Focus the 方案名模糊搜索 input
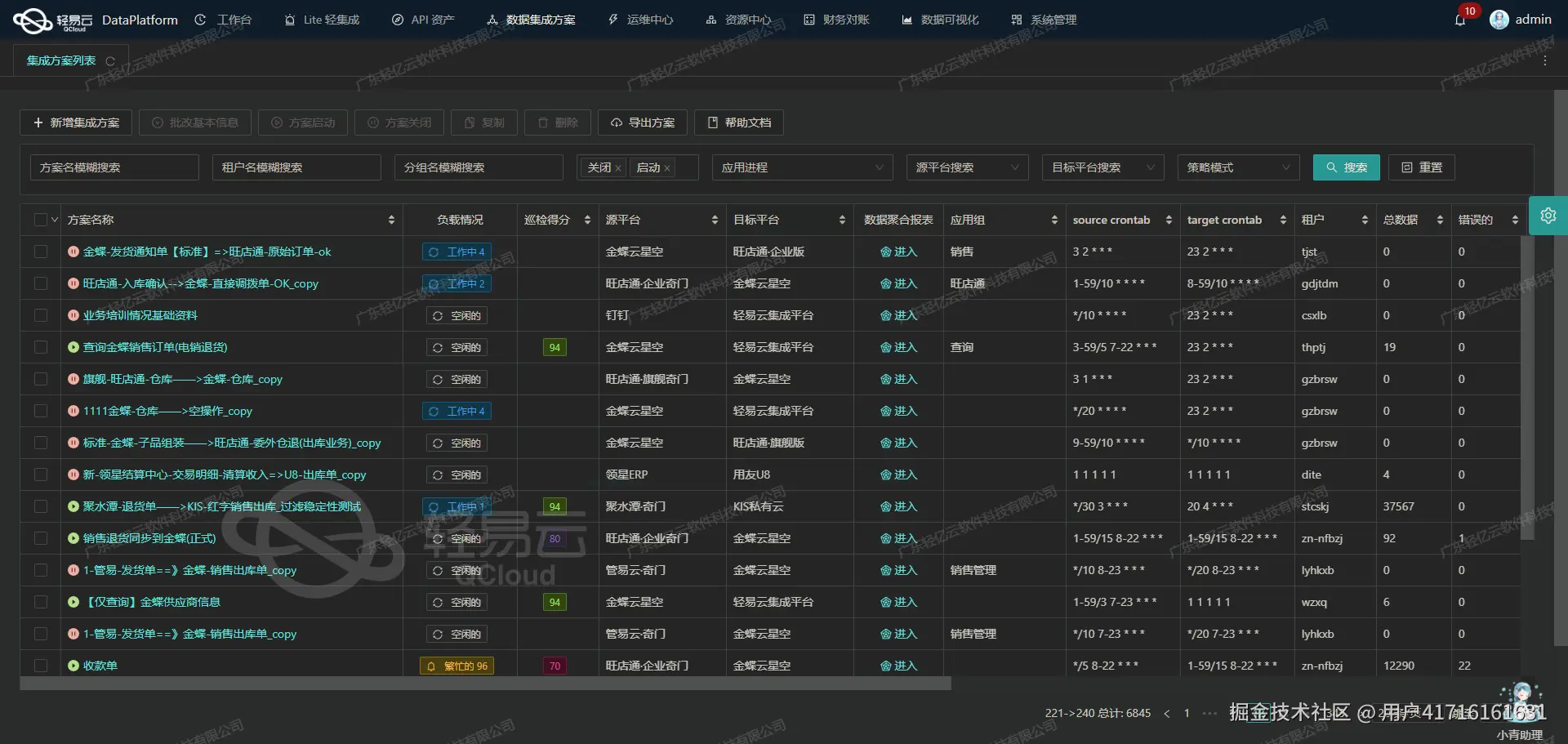 click(114, 167)
